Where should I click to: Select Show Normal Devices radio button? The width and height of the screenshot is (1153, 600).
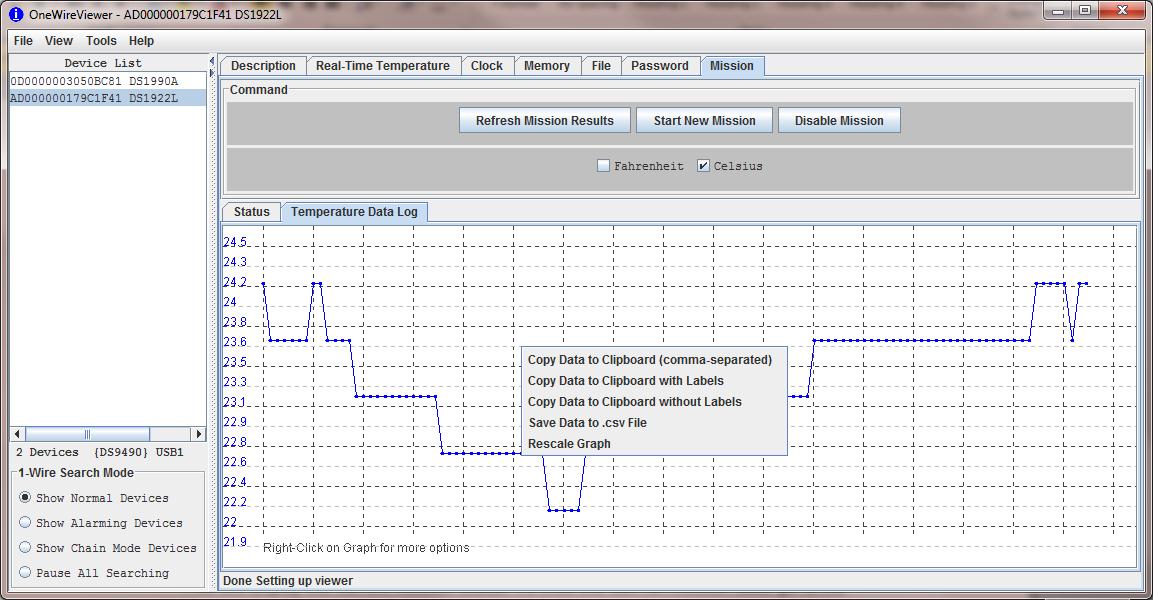pyautogui.click(x=26, y=497)
